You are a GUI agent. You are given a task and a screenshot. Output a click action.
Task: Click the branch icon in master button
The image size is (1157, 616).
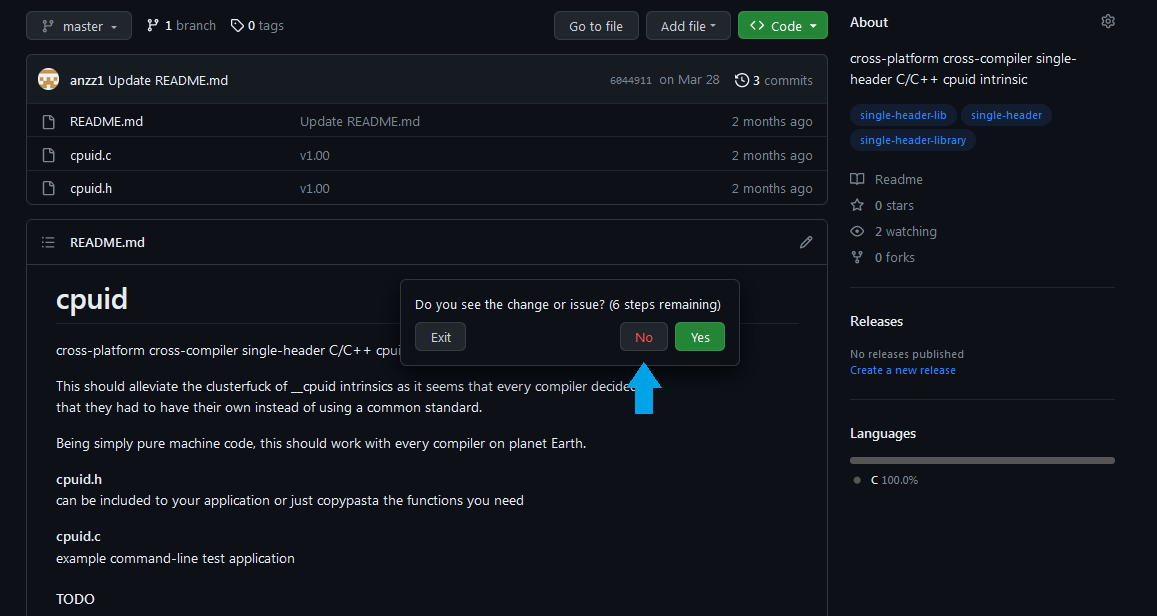tap(48, 26)
